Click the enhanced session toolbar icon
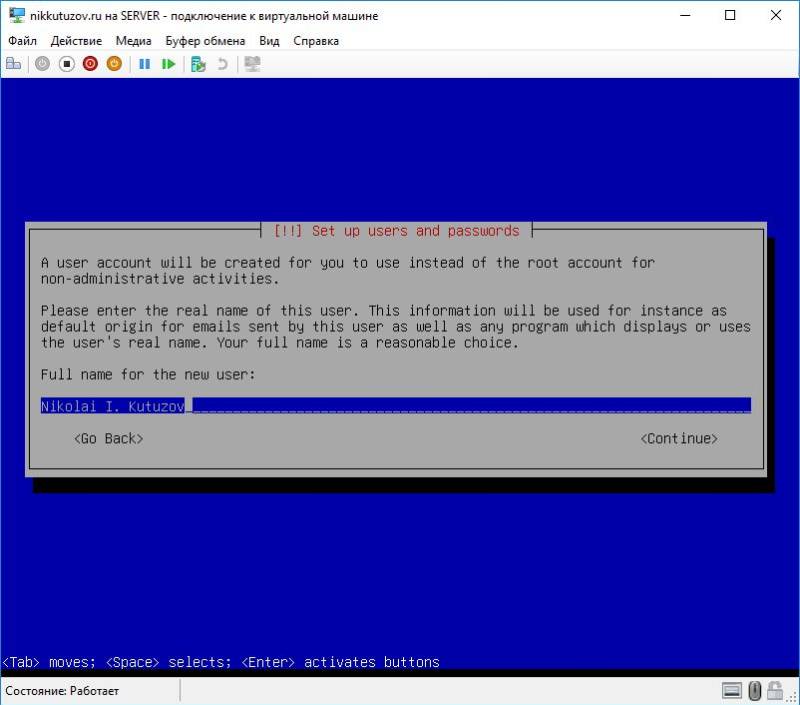Screen dimensions: 800x705 (252, 63)
